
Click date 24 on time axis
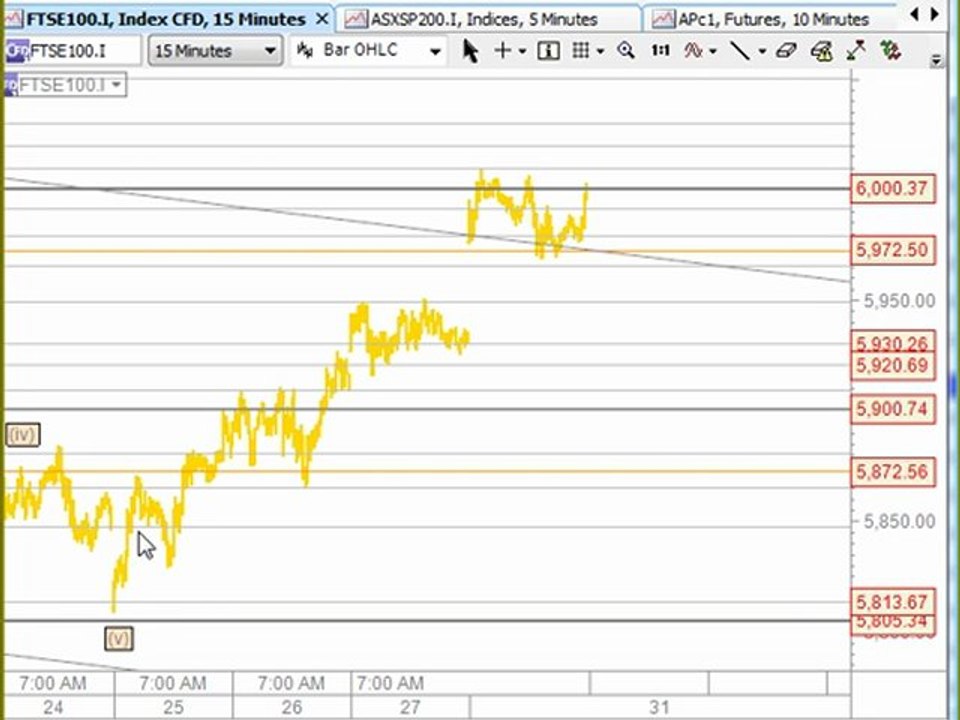(53, 708)
